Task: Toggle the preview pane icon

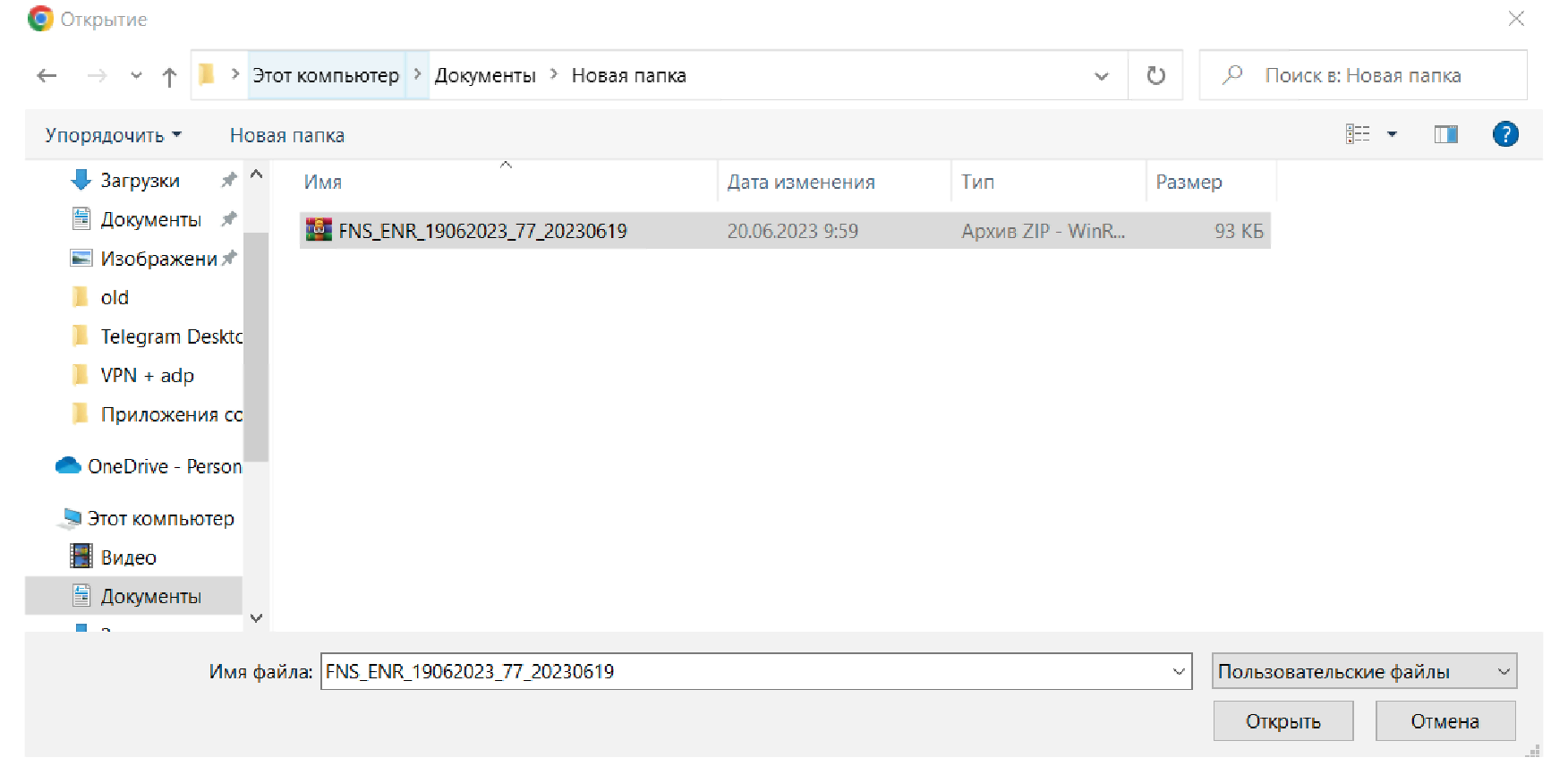Action: pyautogui.click(x=1445, y=134)
